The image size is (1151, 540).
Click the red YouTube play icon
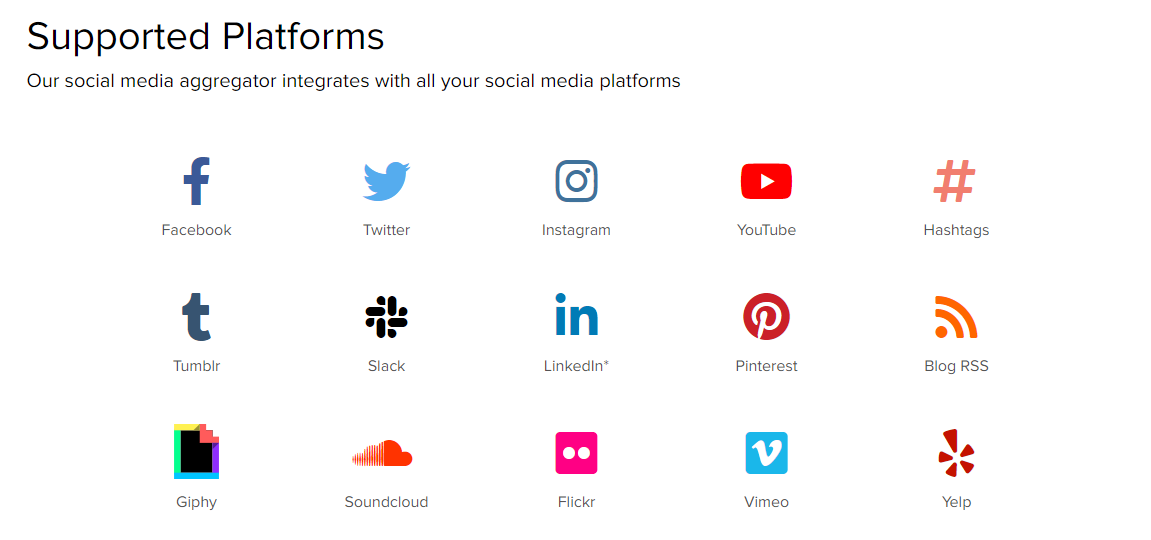(766, 181)
